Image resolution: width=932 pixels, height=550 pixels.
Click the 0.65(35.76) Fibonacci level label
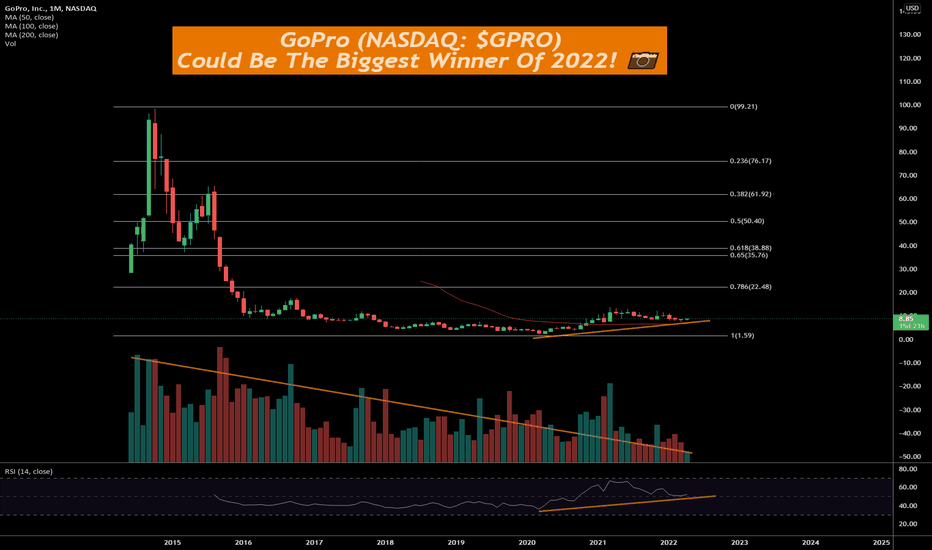[749, 255]
